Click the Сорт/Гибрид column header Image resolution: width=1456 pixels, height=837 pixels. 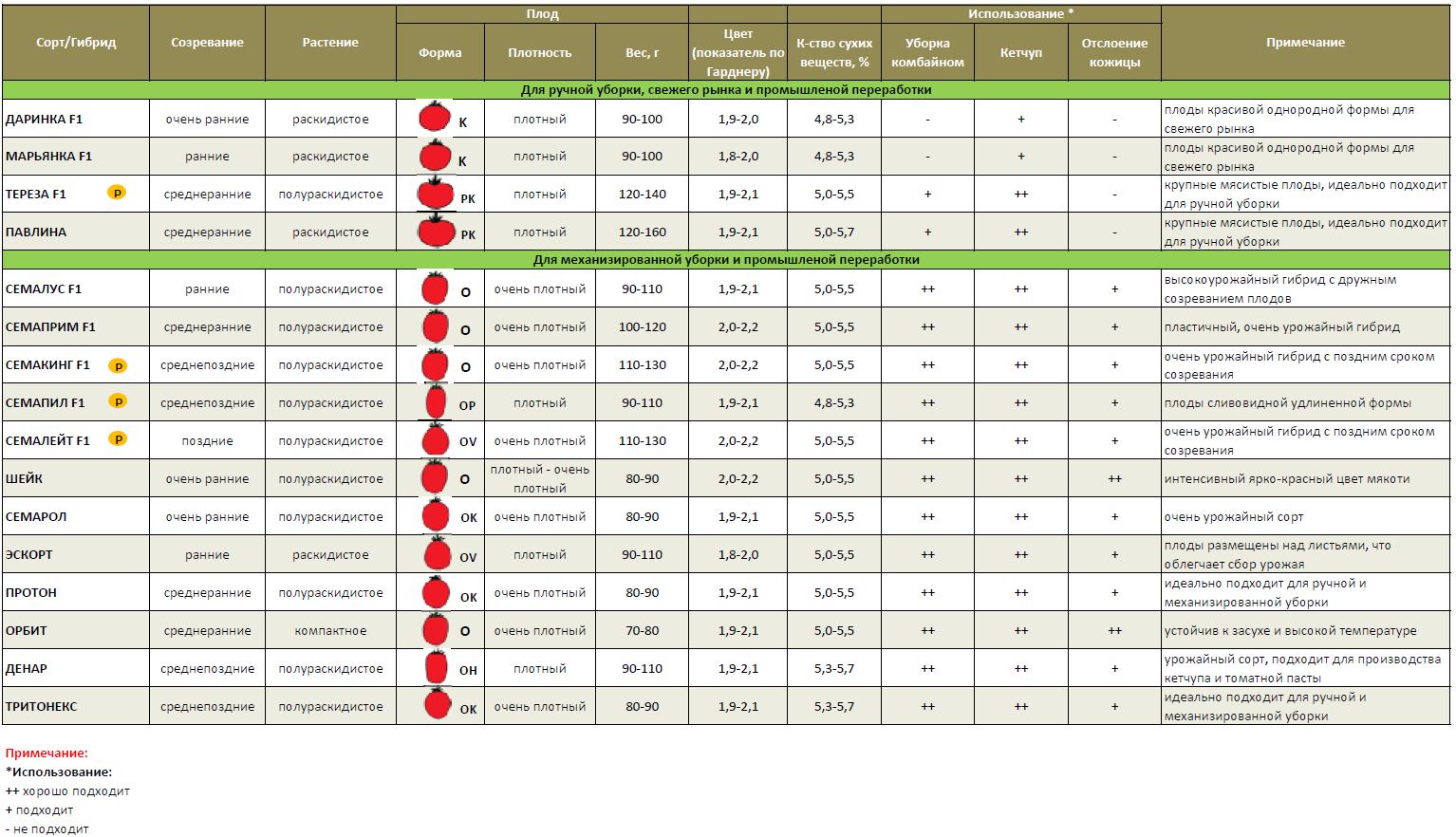76,43
